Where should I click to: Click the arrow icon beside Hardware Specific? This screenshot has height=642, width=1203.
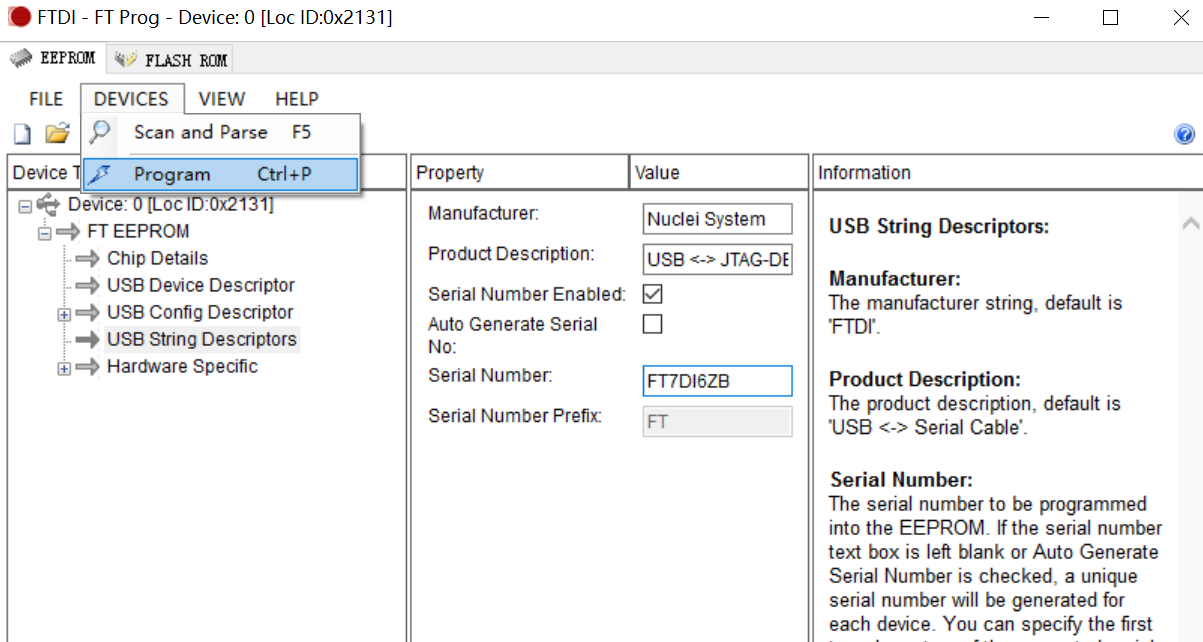point(90,367)
